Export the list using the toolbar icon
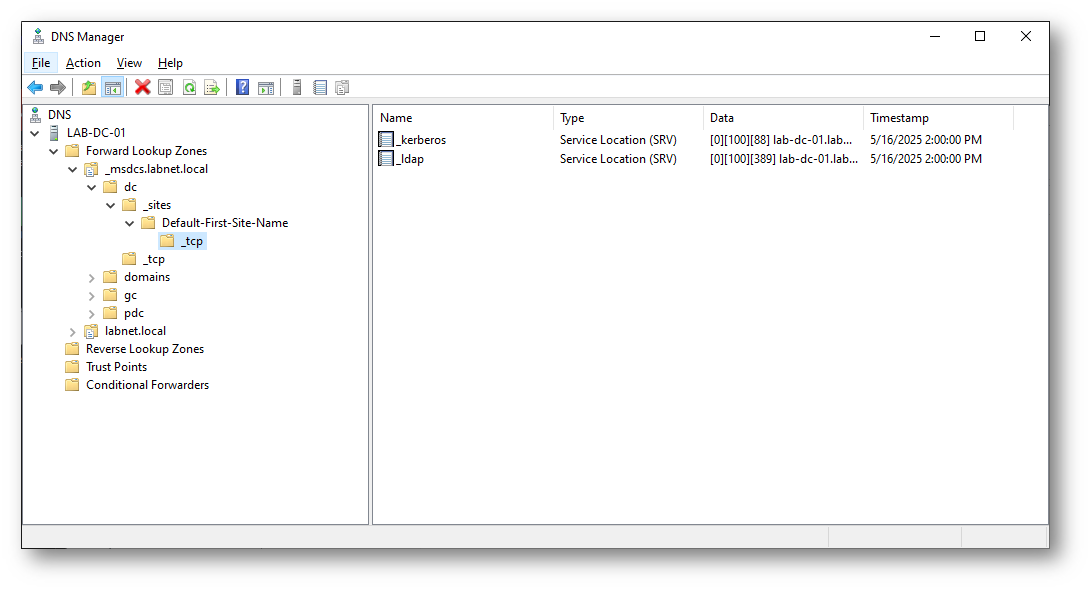The height and width of the screenshot is (591, 1092). point(212,88)
